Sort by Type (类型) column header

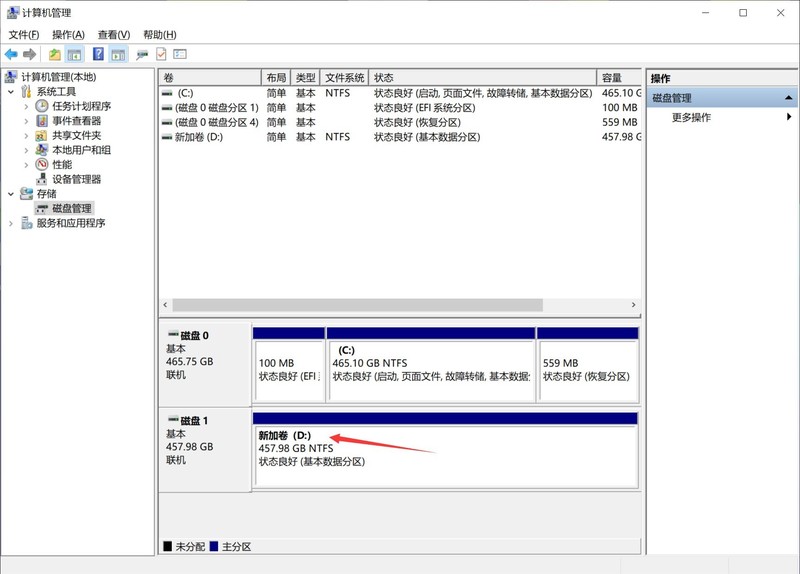306,78
